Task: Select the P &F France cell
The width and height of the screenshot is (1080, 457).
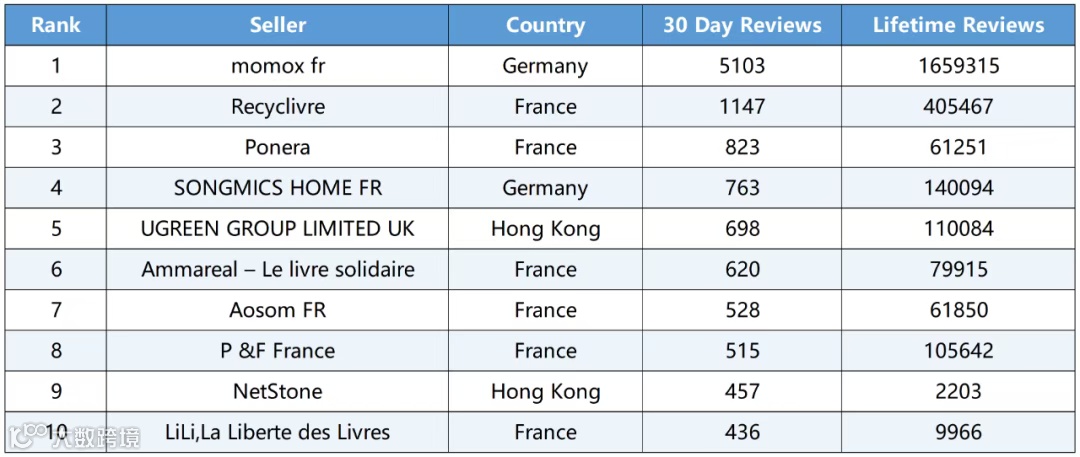Action: coord(278,351)
